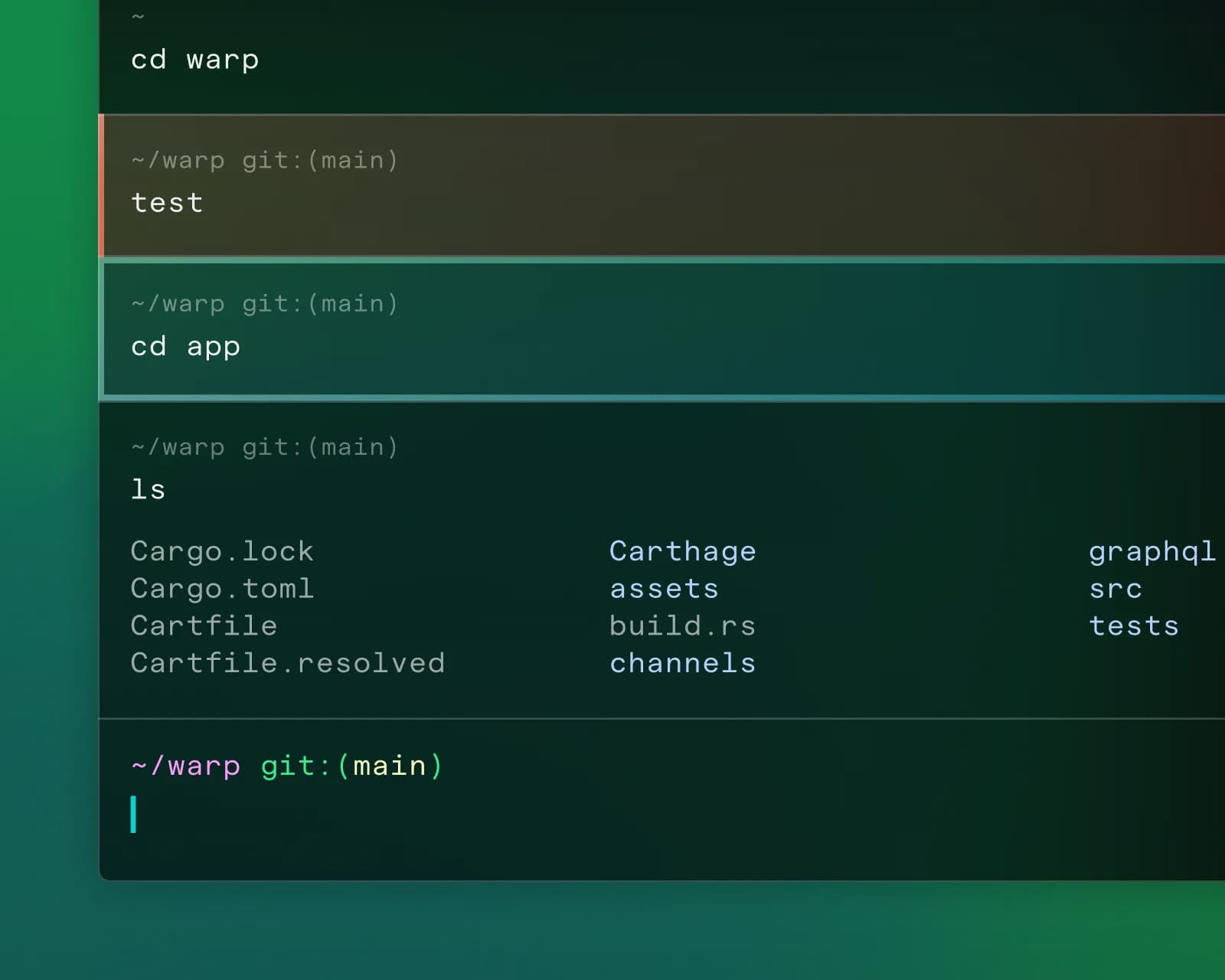The width and height of the screenshot is (1225, 980).
Task: Click "build.rs" in the listing
Action: tap(683, 625)
